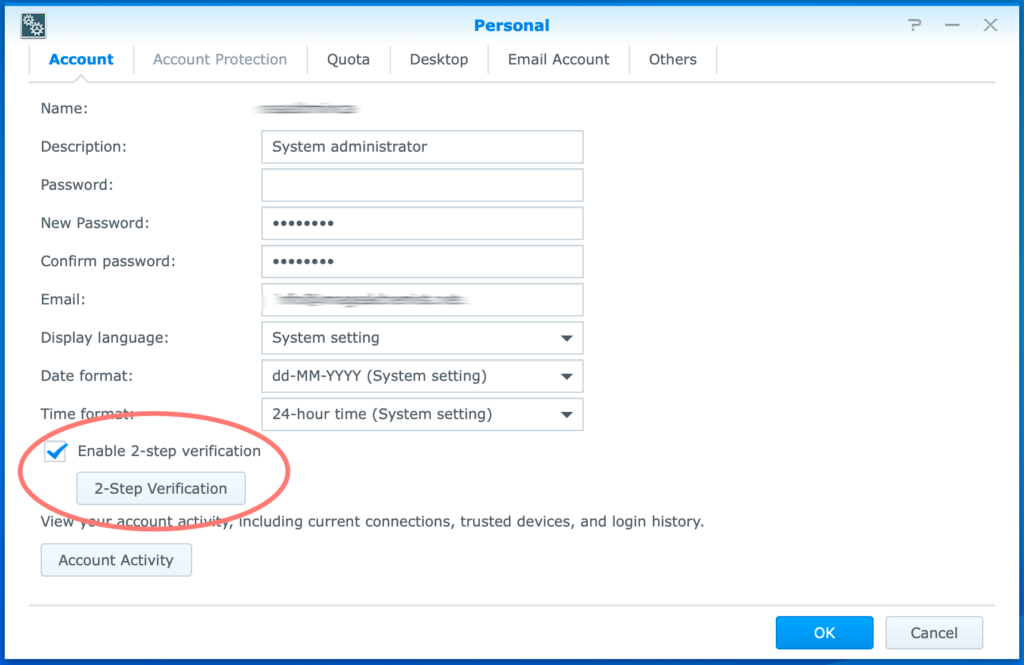Switch to the Account Protection tab
This screenshot has height=665, width=1024.
coord(219,59)
